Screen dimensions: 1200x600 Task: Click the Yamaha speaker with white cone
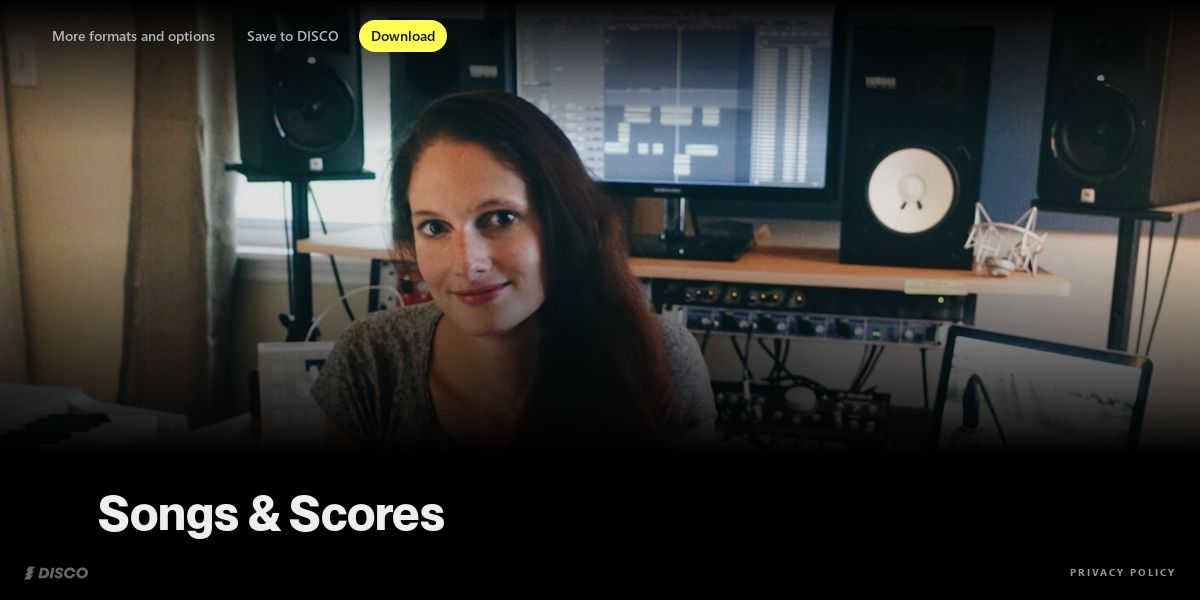pyautogui.click(x=910, y=145)
